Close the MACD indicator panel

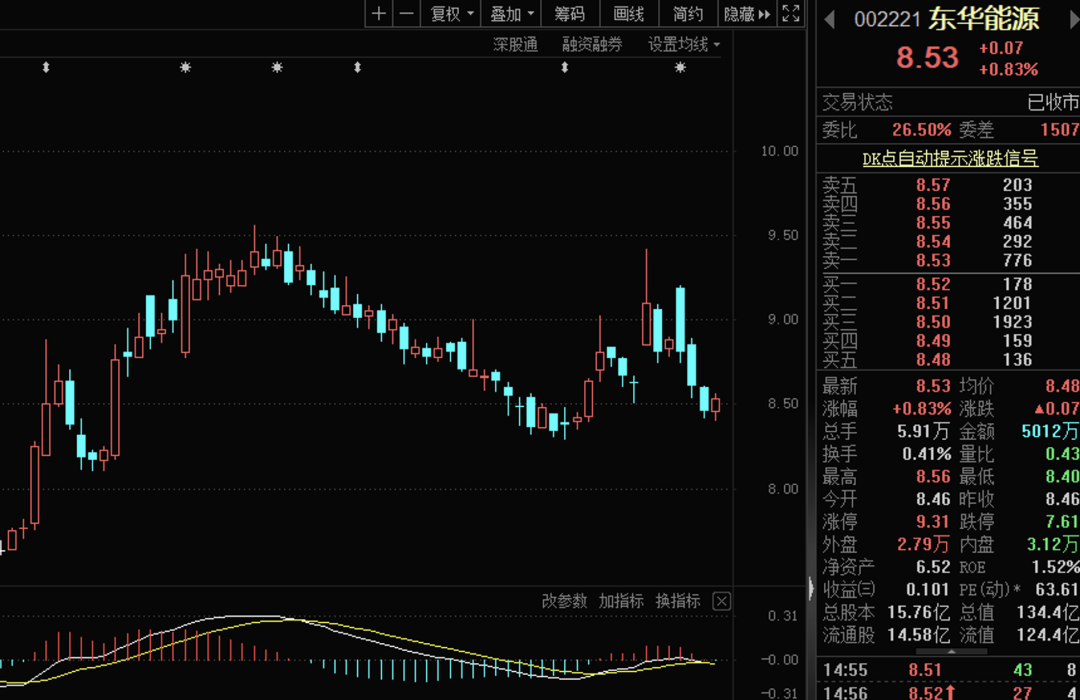click(x=721, y=601)
